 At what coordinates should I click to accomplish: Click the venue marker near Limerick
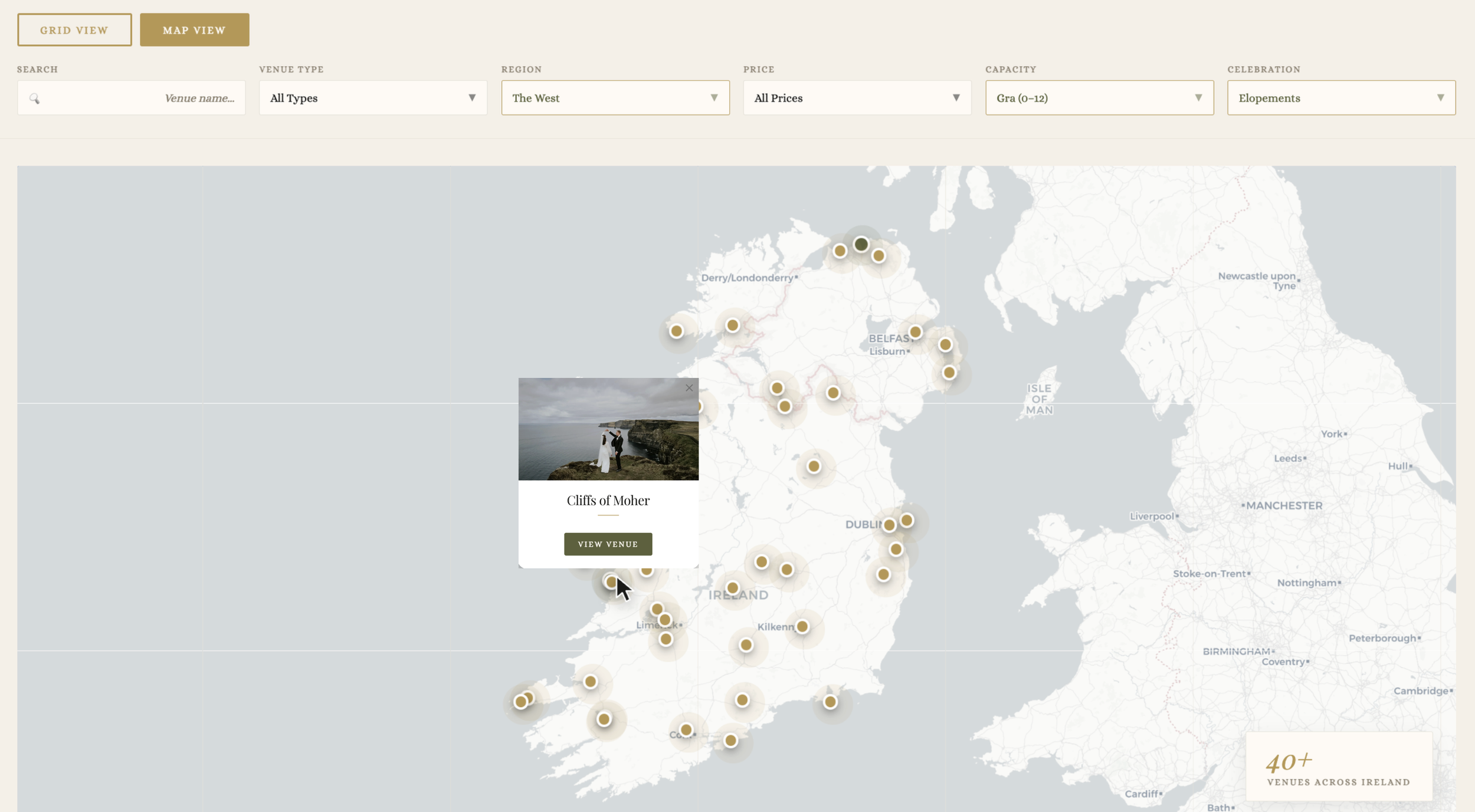(665, 619)
